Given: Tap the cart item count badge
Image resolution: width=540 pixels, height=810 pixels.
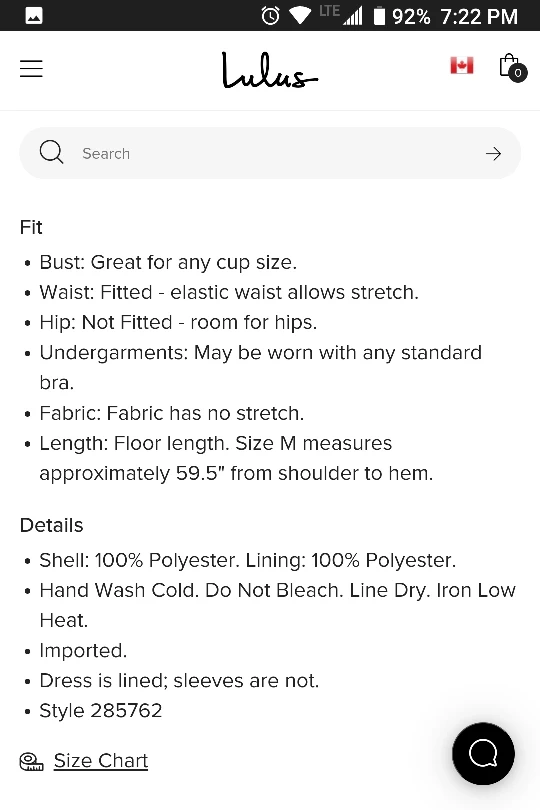Looking at the screenshot, I should point(518,73).
